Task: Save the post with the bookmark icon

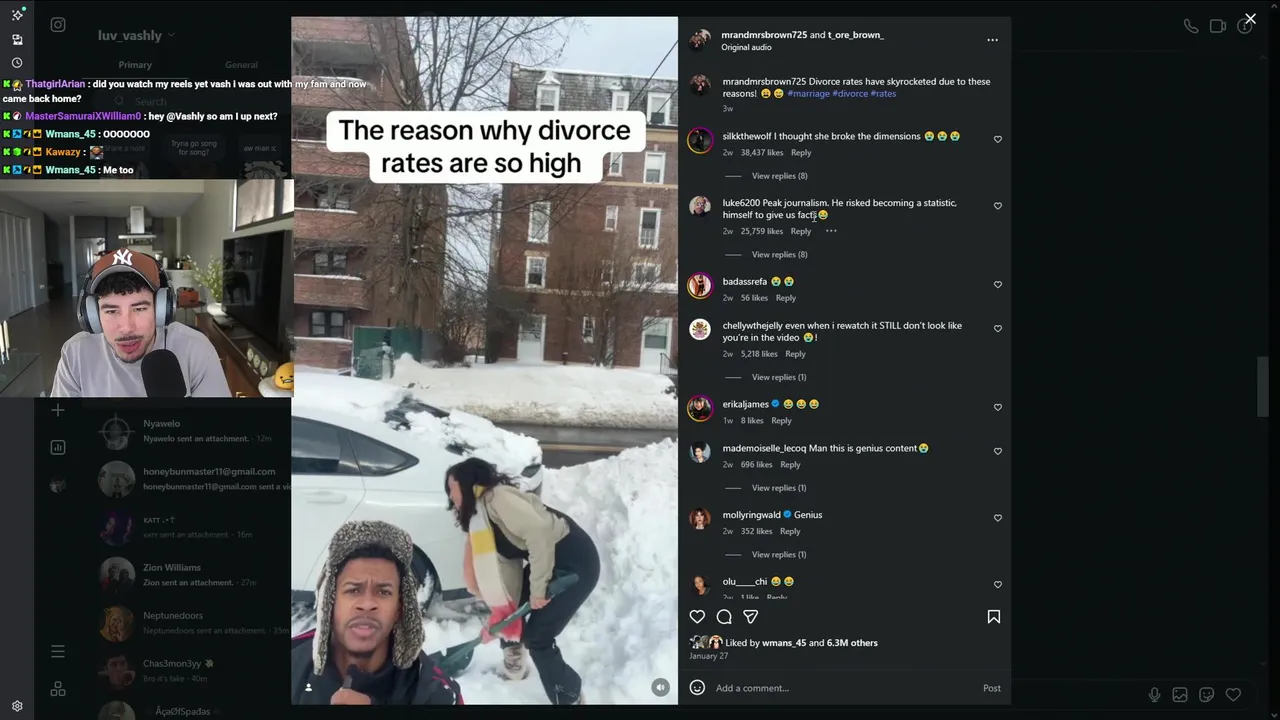Action: click(994, 617)
